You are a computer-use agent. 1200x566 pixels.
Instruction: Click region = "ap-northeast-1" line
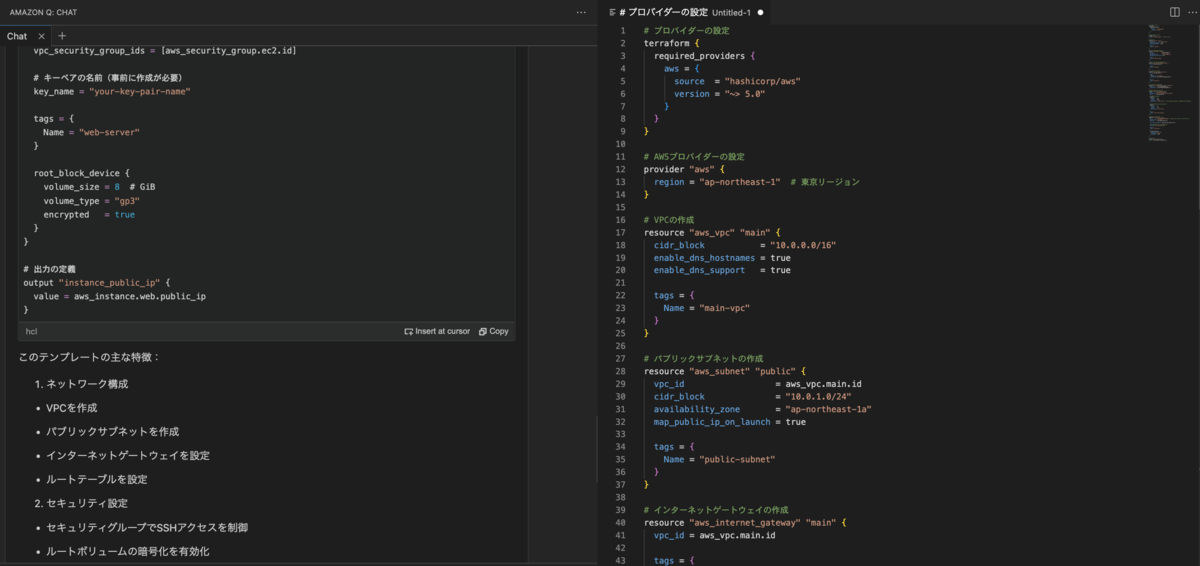point(756,182)
